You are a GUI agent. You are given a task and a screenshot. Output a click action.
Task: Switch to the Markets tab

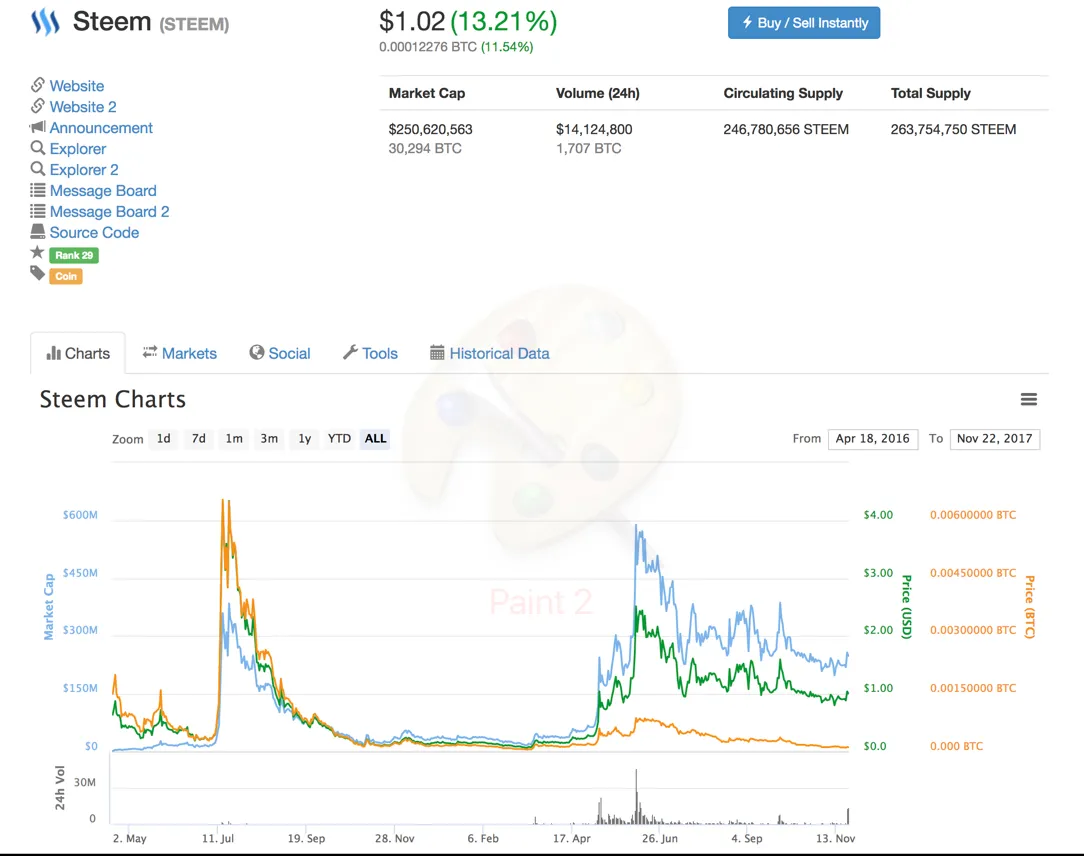(180, 353)
